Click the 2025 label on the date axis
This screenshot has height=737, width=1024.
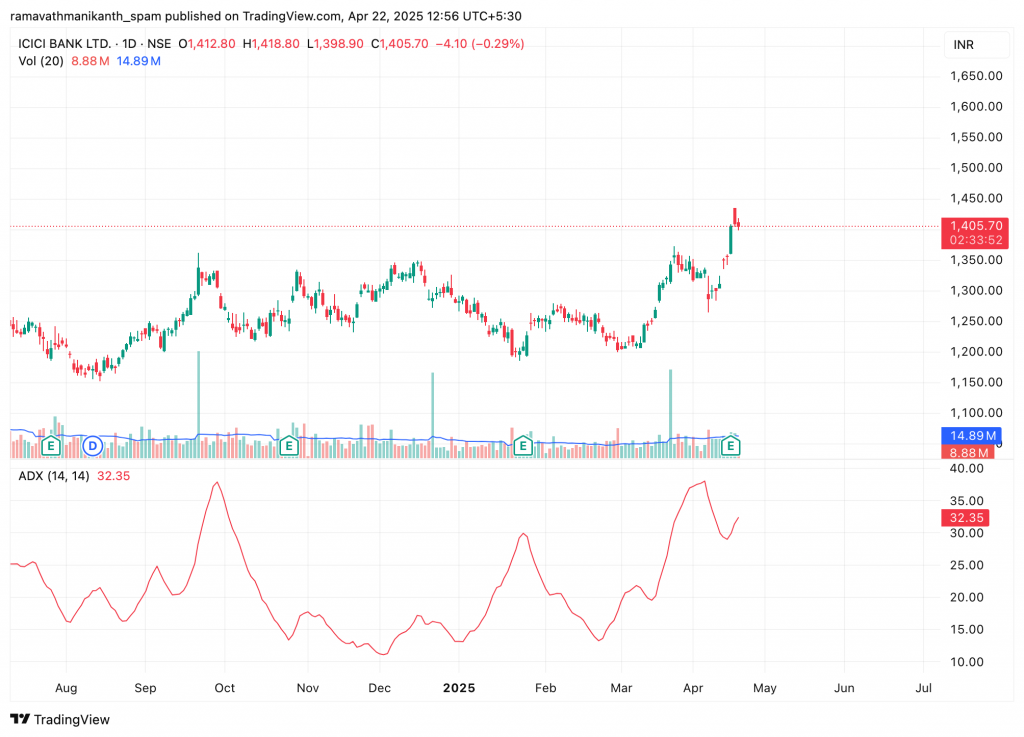click(x=459, y=689)
